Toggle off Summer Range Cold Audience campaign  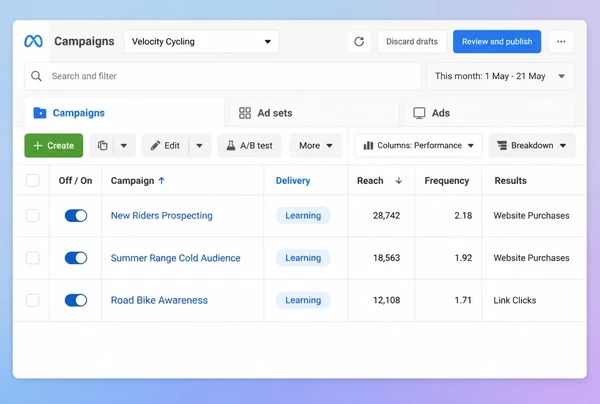pos(76,258)
